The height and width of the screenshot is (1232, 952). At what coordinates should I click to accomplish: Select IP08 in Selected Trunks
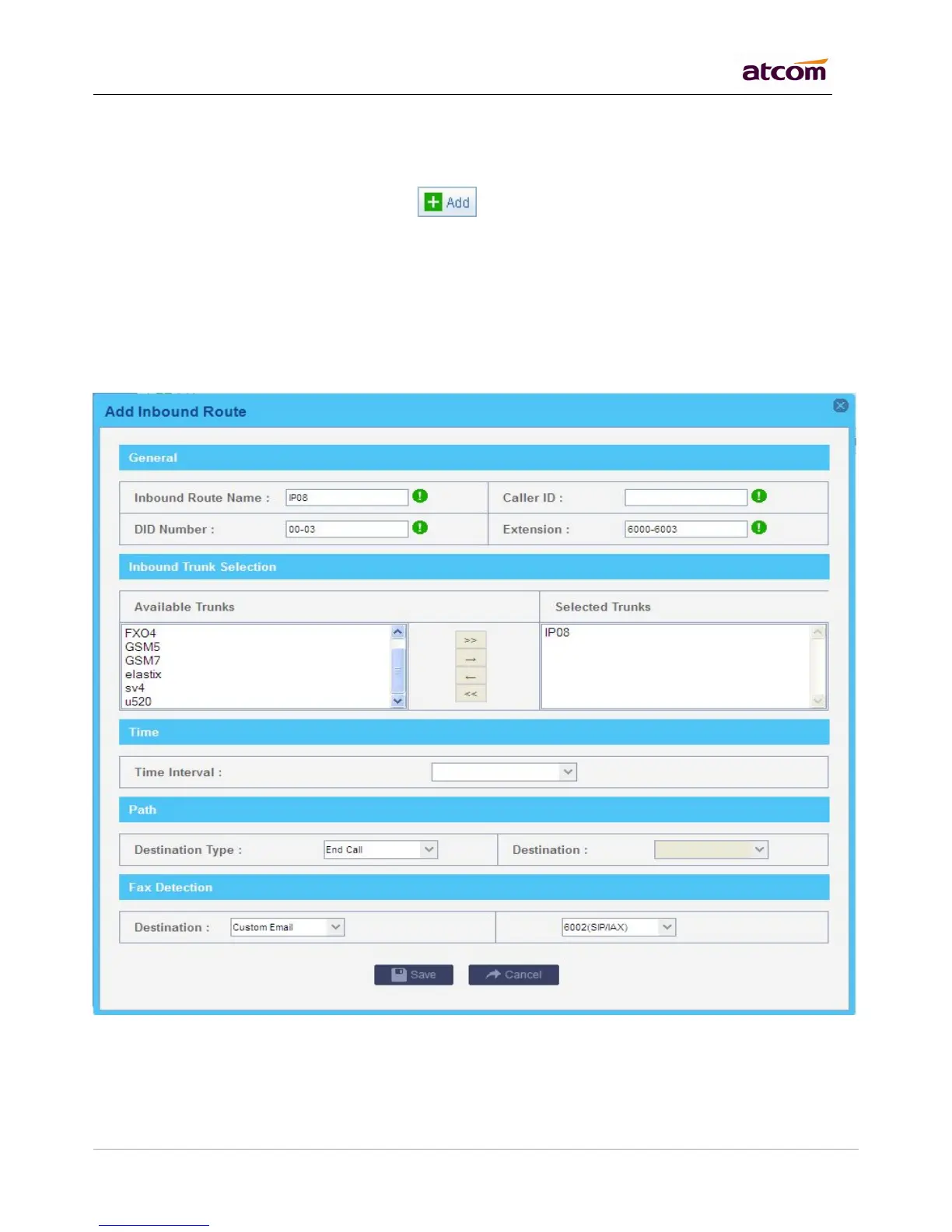pyautogui.click(x=557, y=632)
